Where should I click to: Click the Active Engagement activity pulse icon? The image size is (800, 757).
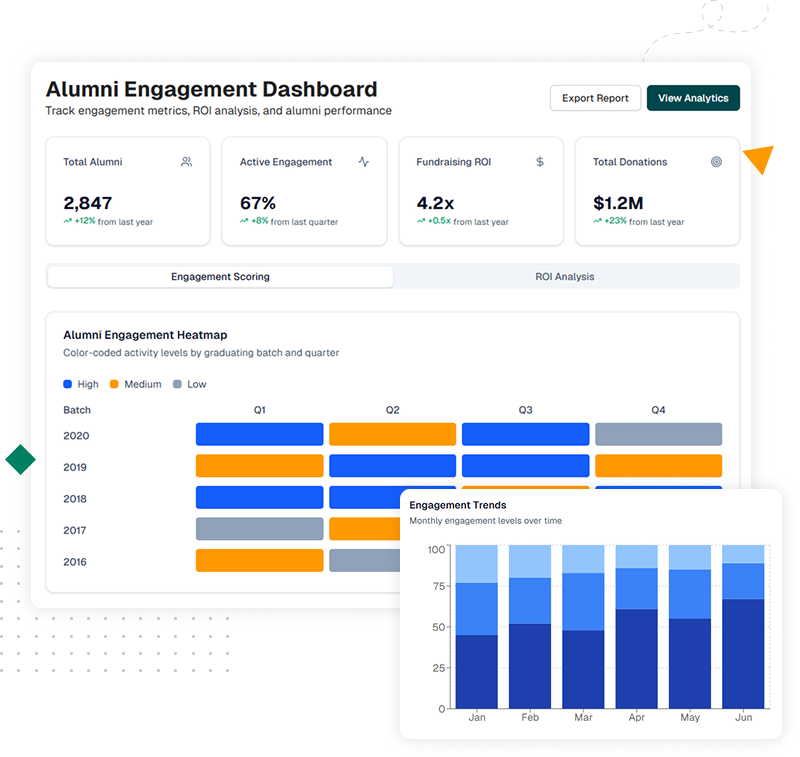tap(363, 161)
